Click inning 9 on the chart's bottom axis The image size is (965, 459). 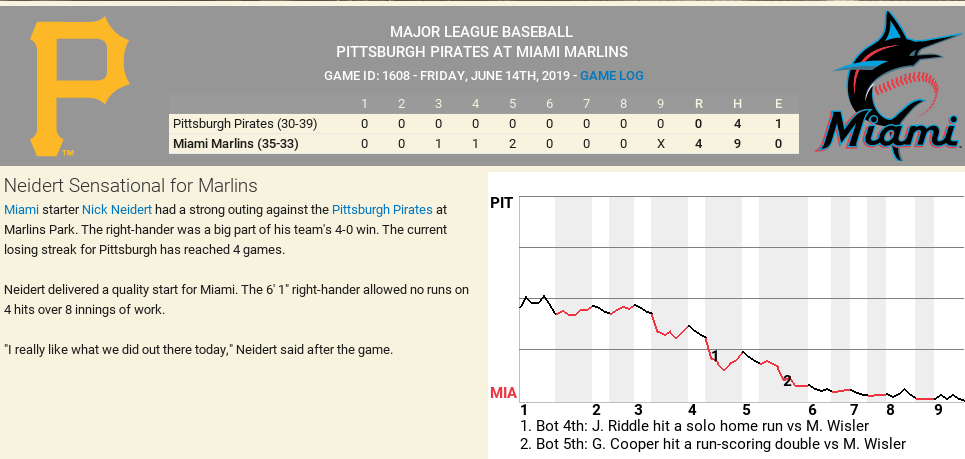[x=938, y=409]
